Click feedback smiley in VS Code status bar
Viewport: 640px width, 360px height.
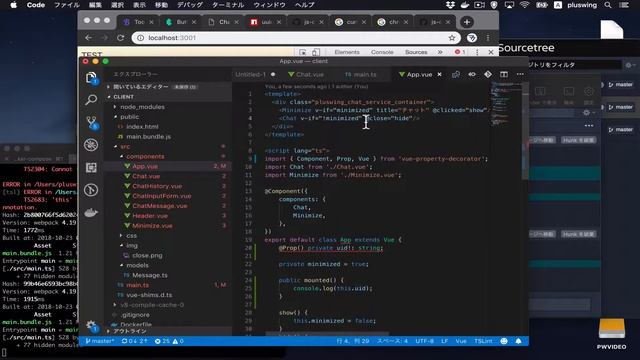[x=504, y=341]
